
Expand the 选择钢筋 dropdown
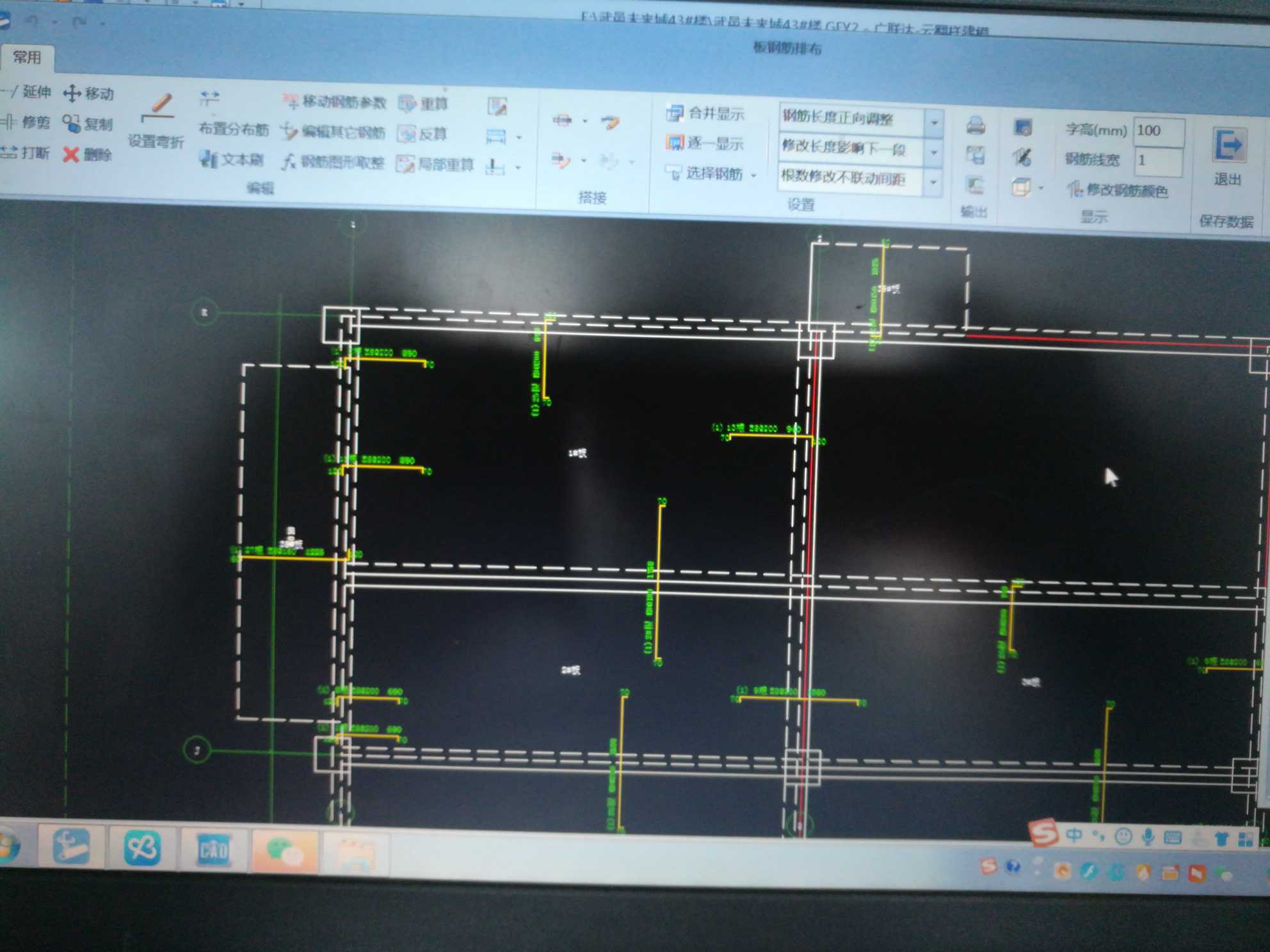753,175
